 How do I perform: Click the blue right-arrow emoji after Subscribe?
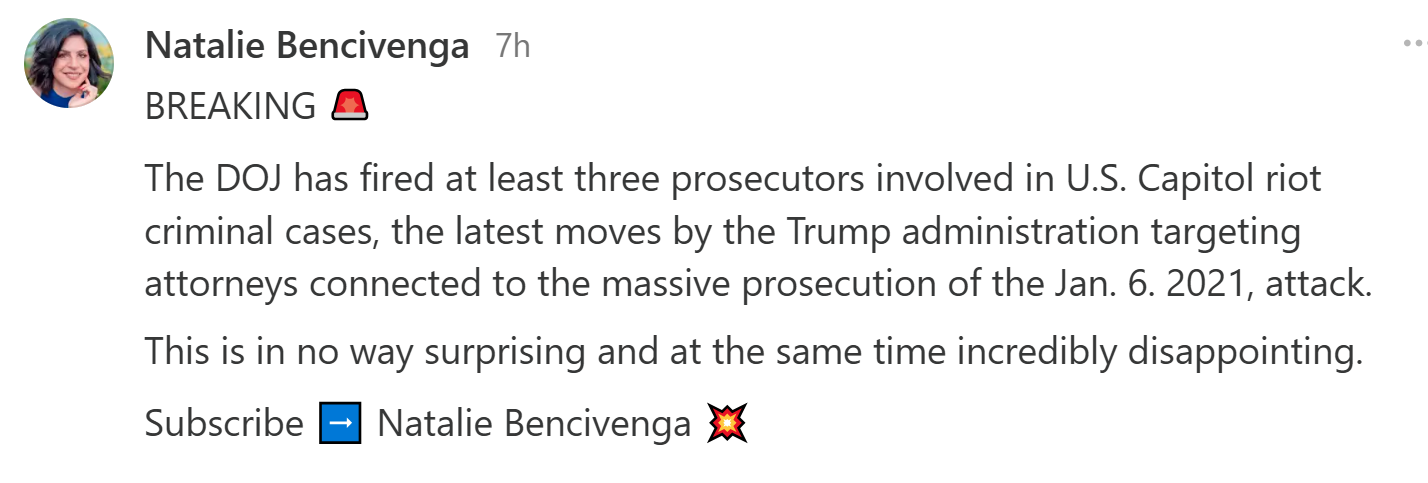(x=340, y=424)
